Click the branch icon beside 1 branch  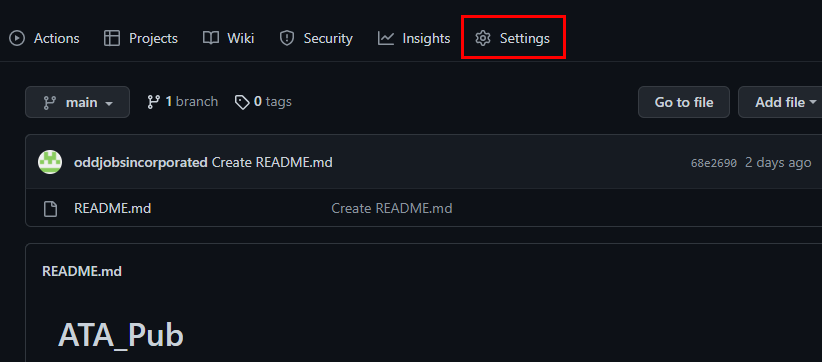click(154, 102)
